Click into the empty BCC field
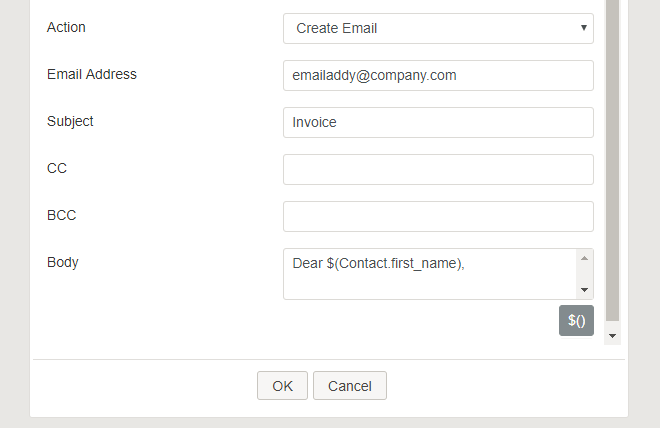The width and height of the screenshot is (660, 428). click(x=438, y=217)
